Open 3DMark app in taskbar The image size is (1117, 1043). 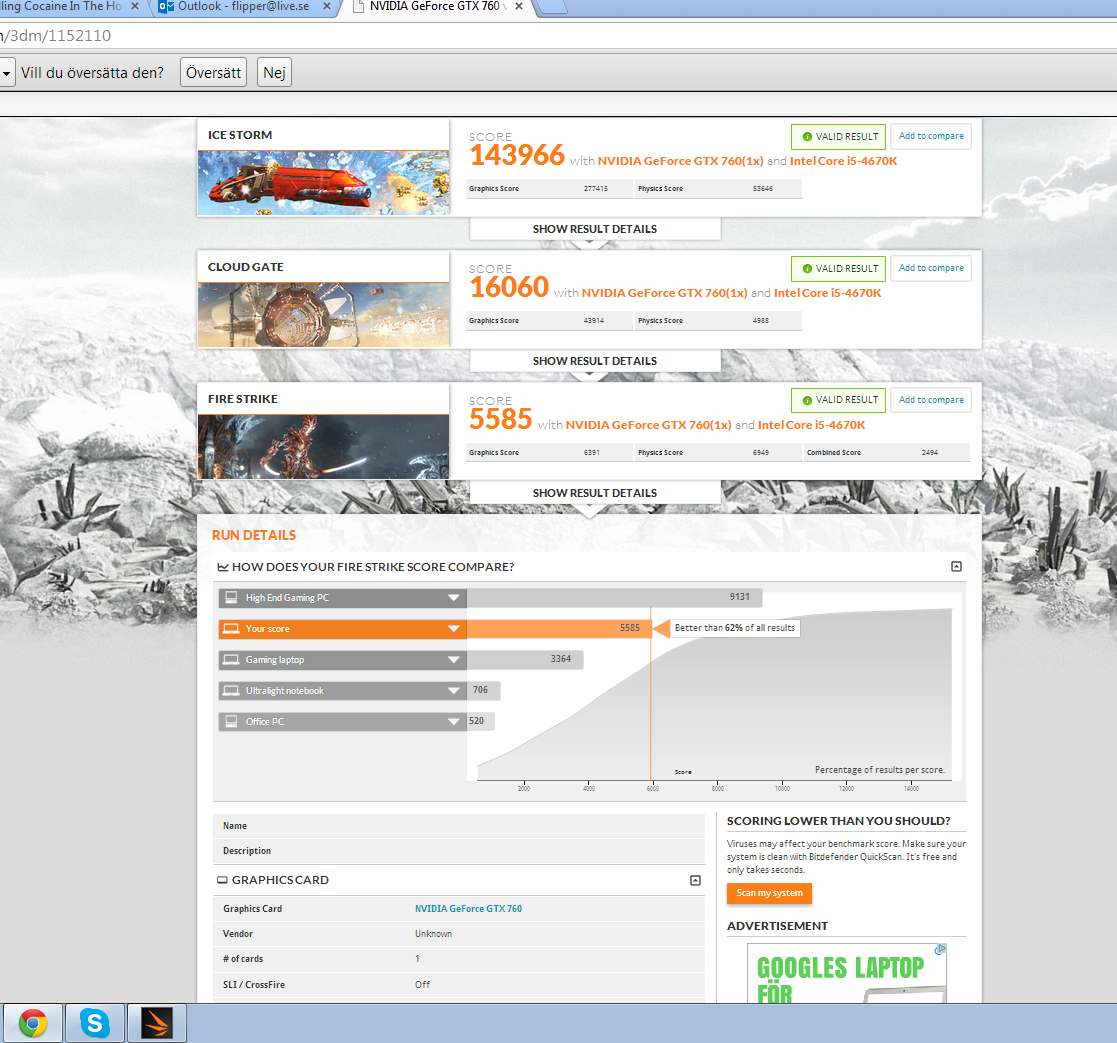(x=157, y=1023)
